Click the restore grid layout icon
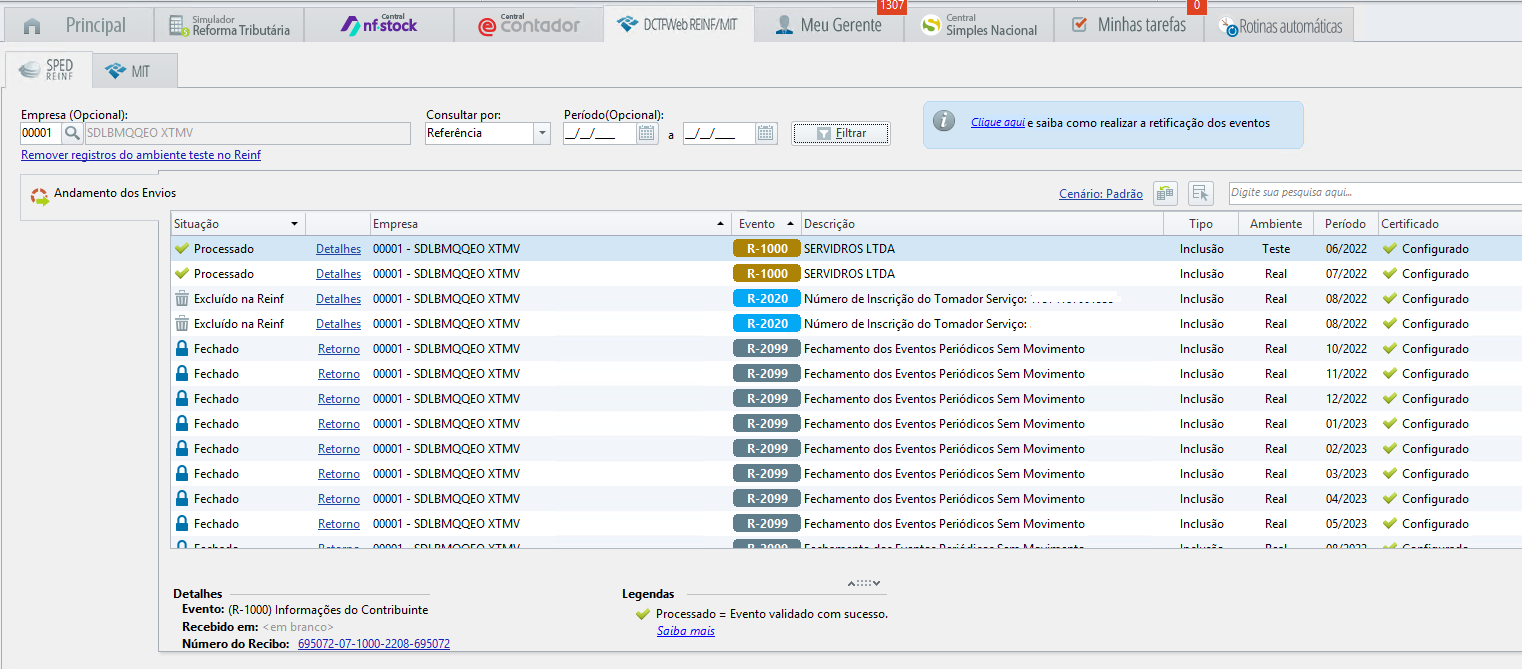The image size is (1522, 669). [x=1165, y=194]
